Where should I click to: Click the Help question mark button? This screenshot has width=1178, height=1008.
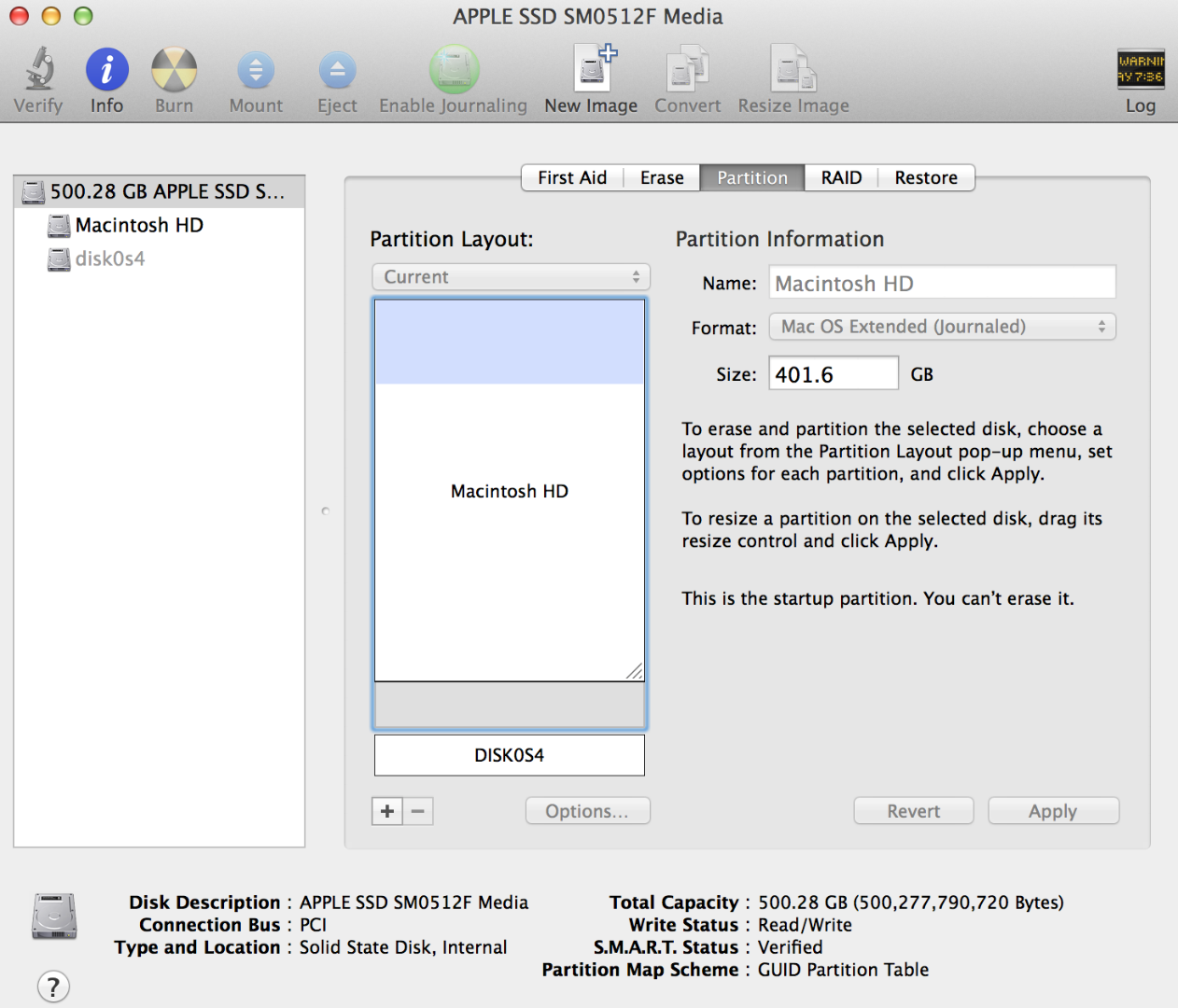[53, 986]
